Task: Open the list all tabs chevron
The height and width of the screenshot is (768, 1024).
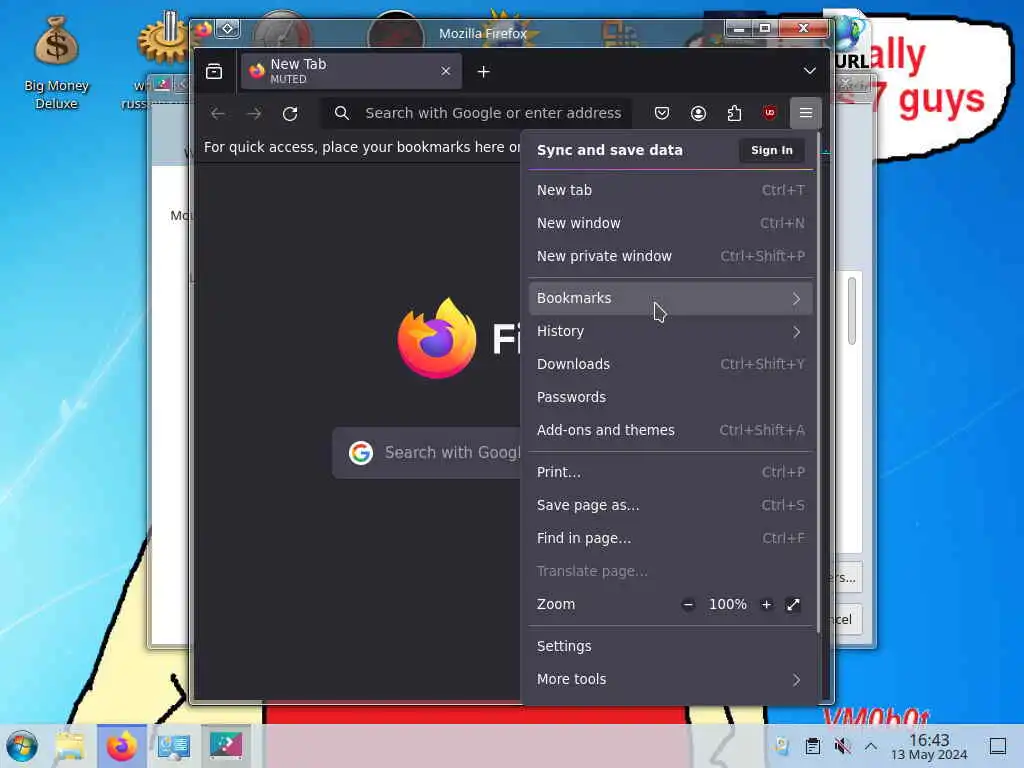Action: (x=809, y=71)
